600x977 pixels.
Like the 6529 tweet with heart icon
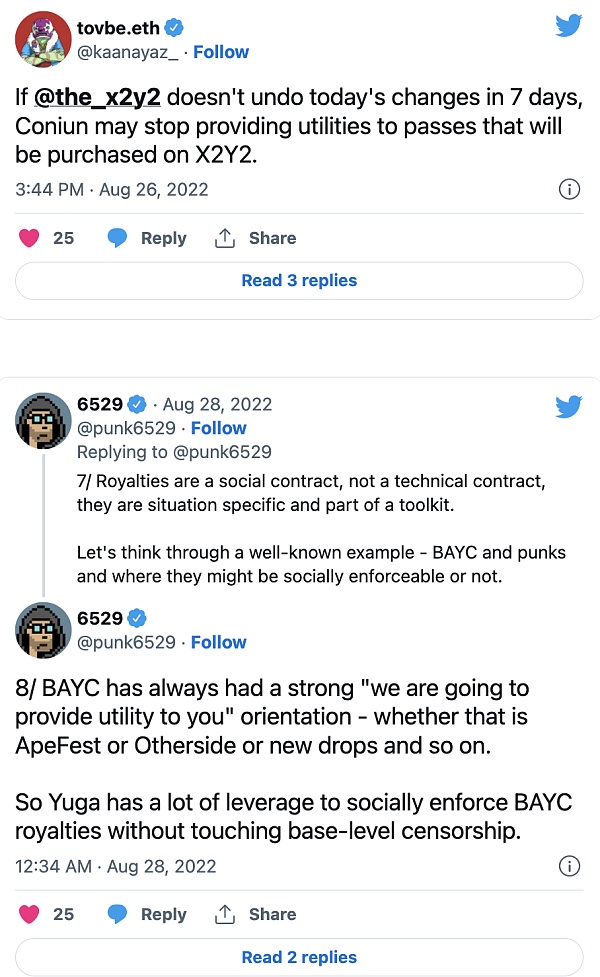(30, 914)
